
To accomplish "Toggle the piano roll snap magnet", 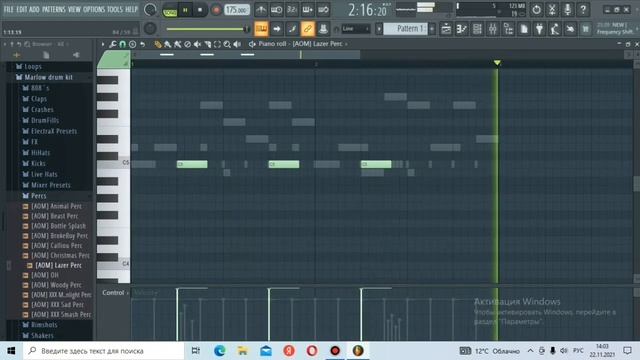I will pyautogui.click(x=122, y=44).
